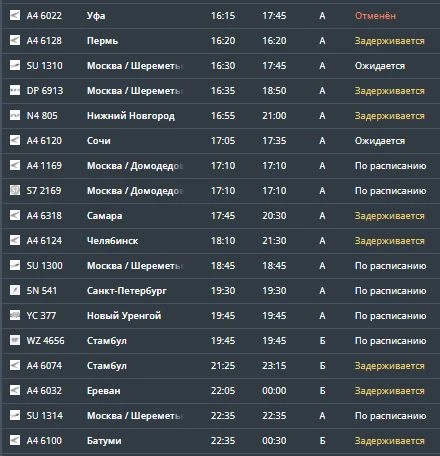Click Задерживается status on Челябинск flight

(390, 241)
